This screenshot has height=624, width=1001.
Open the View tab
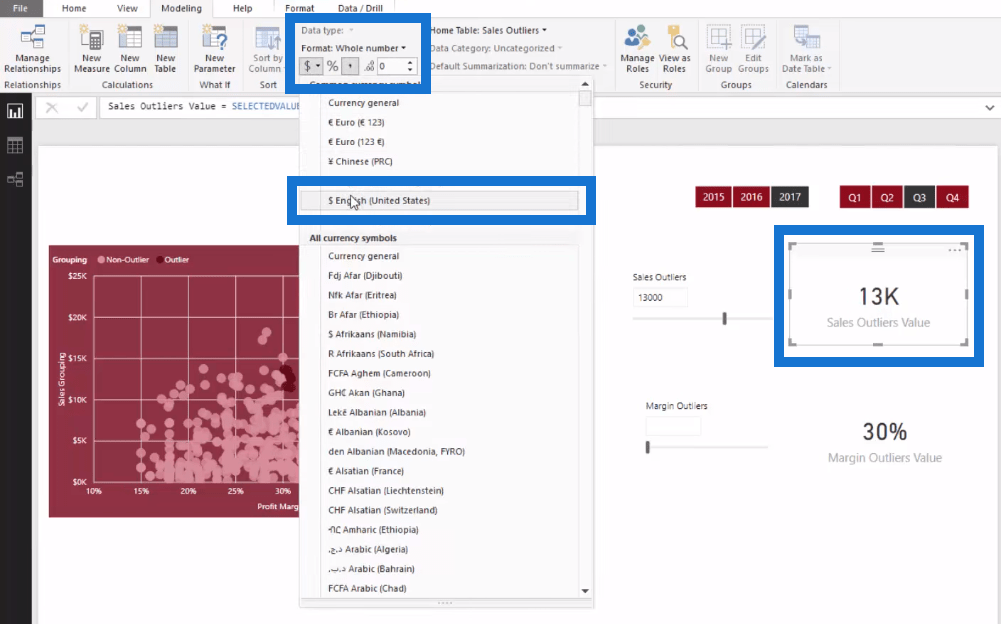[127, 8]
